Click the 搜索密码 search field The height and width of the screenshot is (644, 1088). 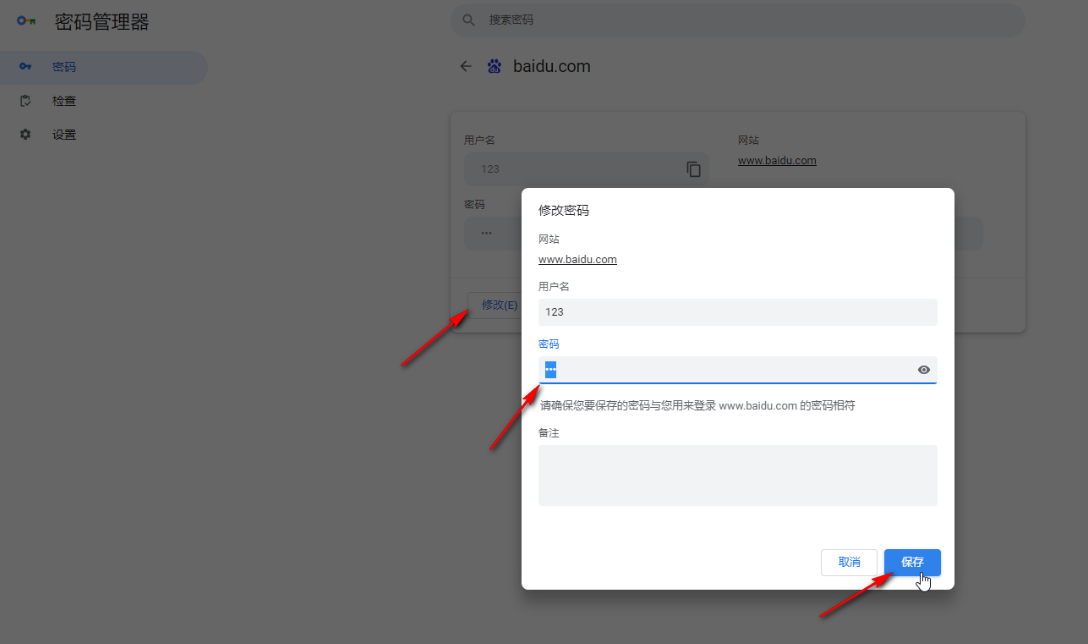click(738, 20)
